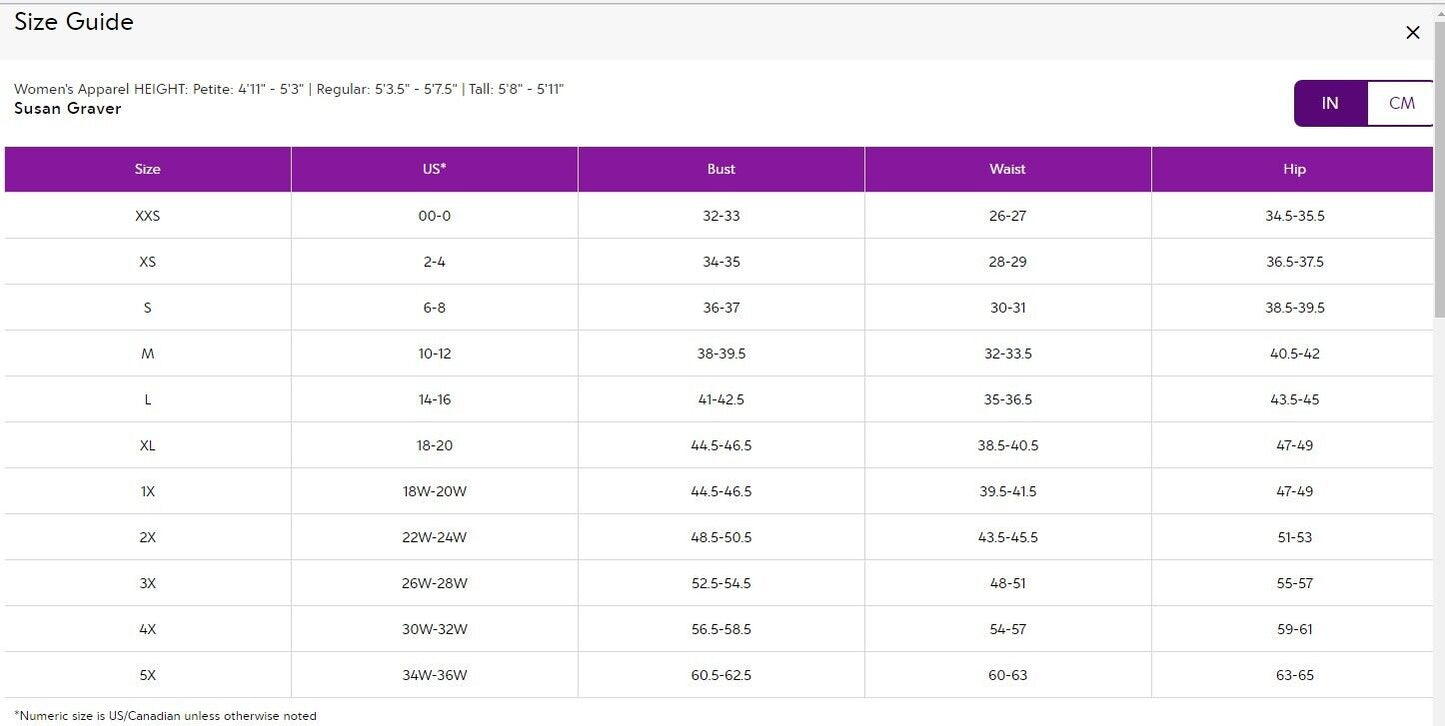1445x726 pixels.
Task: Click hip value 59-61 for 4X
Action: [x=1294, y=629]
